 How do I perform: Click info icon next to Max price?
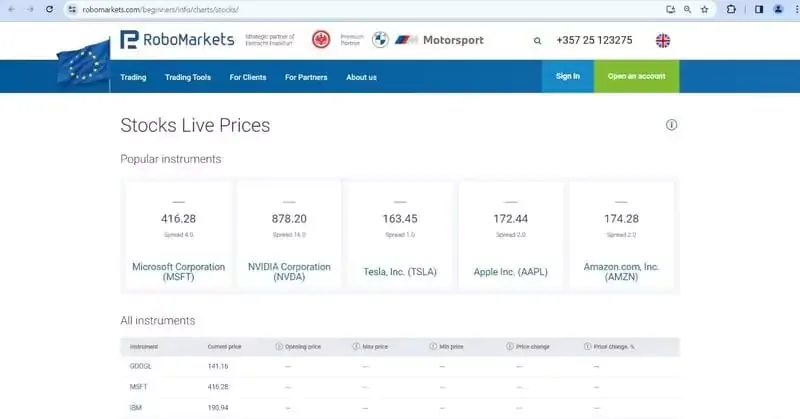point(356,346)
